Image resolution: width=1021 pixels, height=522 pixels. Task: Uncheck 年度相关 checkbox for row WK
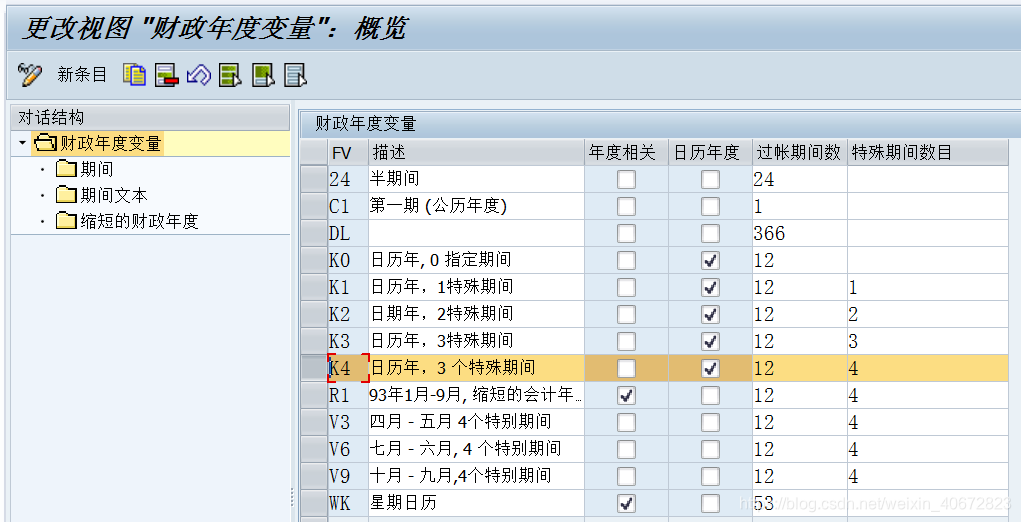pos(626,503)
